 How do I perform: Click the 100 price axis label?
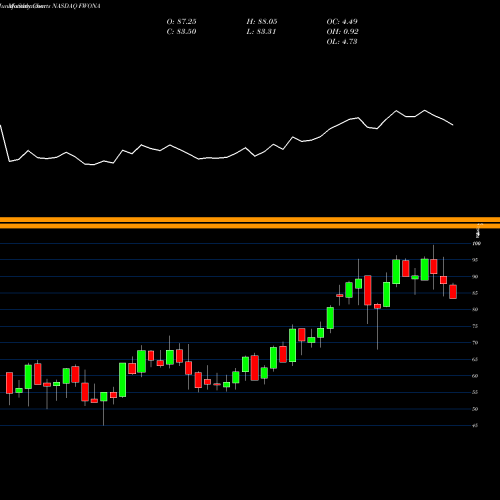[x=477, y=244]
